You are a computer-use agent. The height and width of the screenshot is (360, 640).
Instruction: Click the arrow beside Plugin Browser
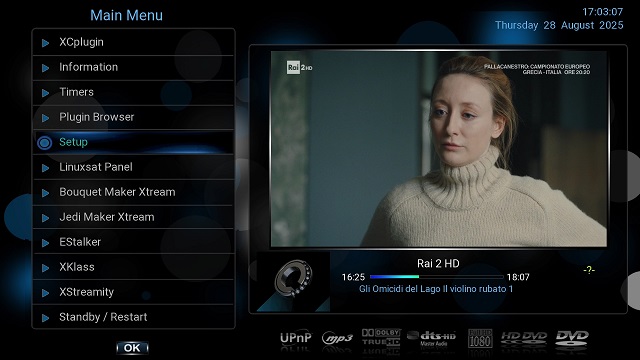tap(45, 118)
